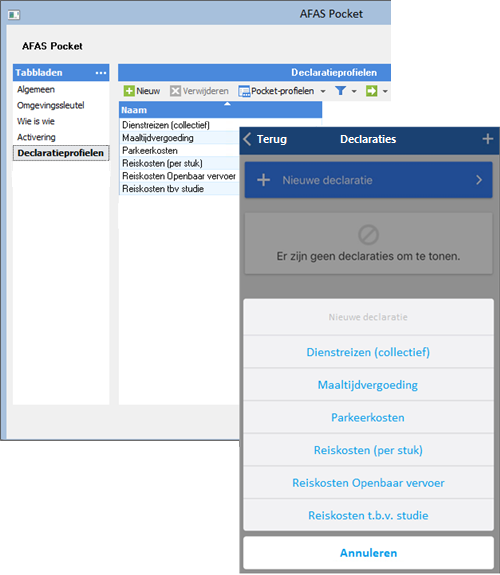Viewport: 500px width, 575px height.
Task: Choose Maaltijdvergoeding in the action sheet
Action: pyautogui.click(x=368, y=385)
